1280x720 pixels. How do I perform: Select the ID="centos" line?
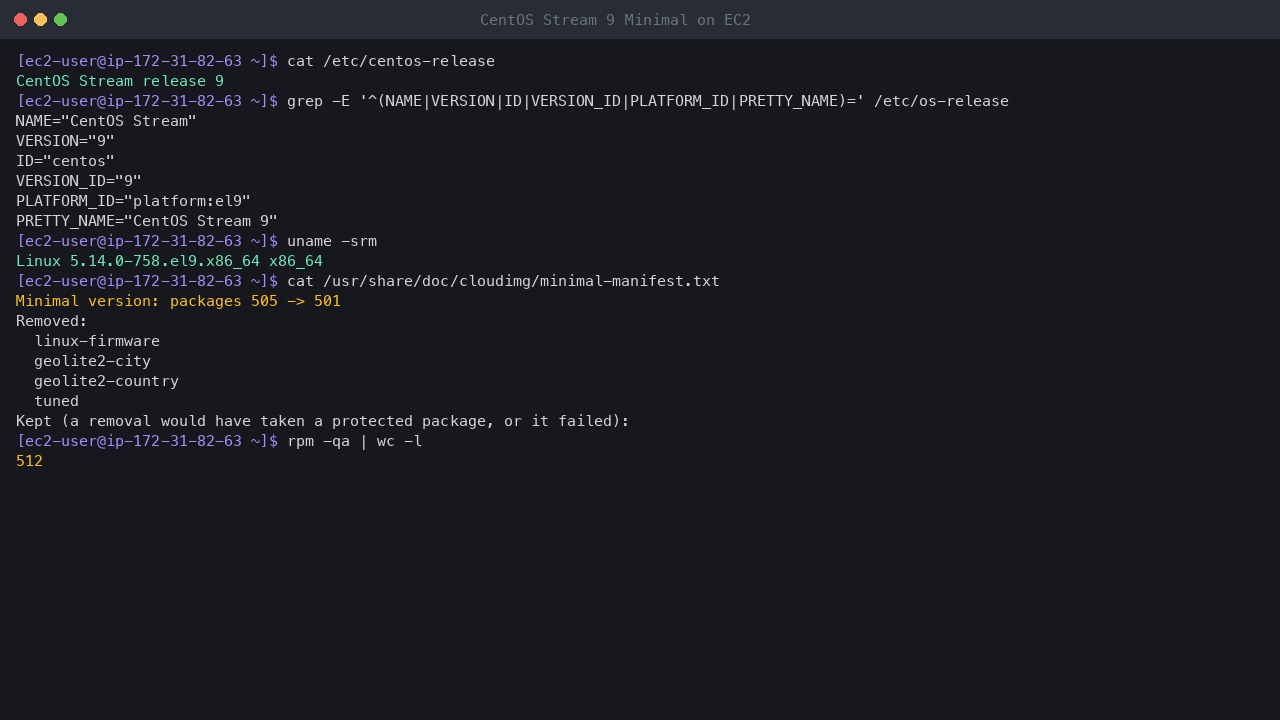[65, 161]
